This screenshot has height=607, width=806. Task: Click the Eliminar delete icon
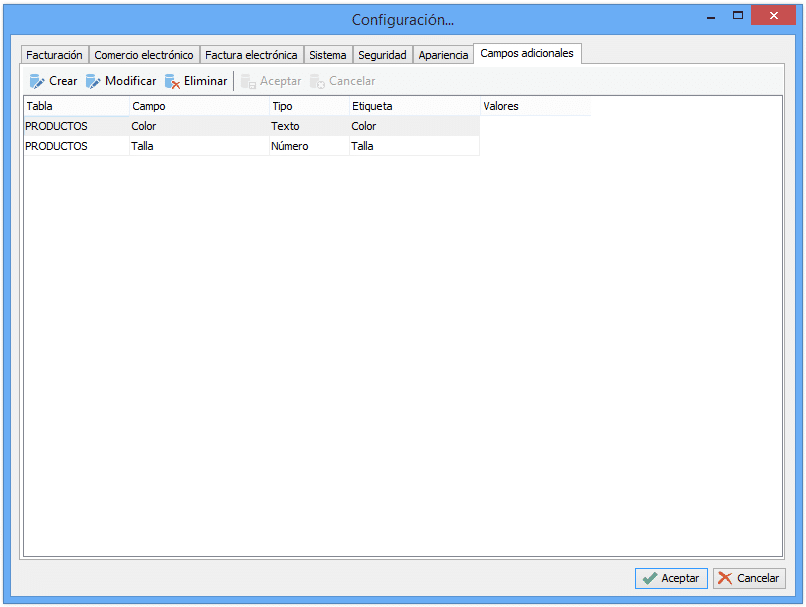pos(172,81)
